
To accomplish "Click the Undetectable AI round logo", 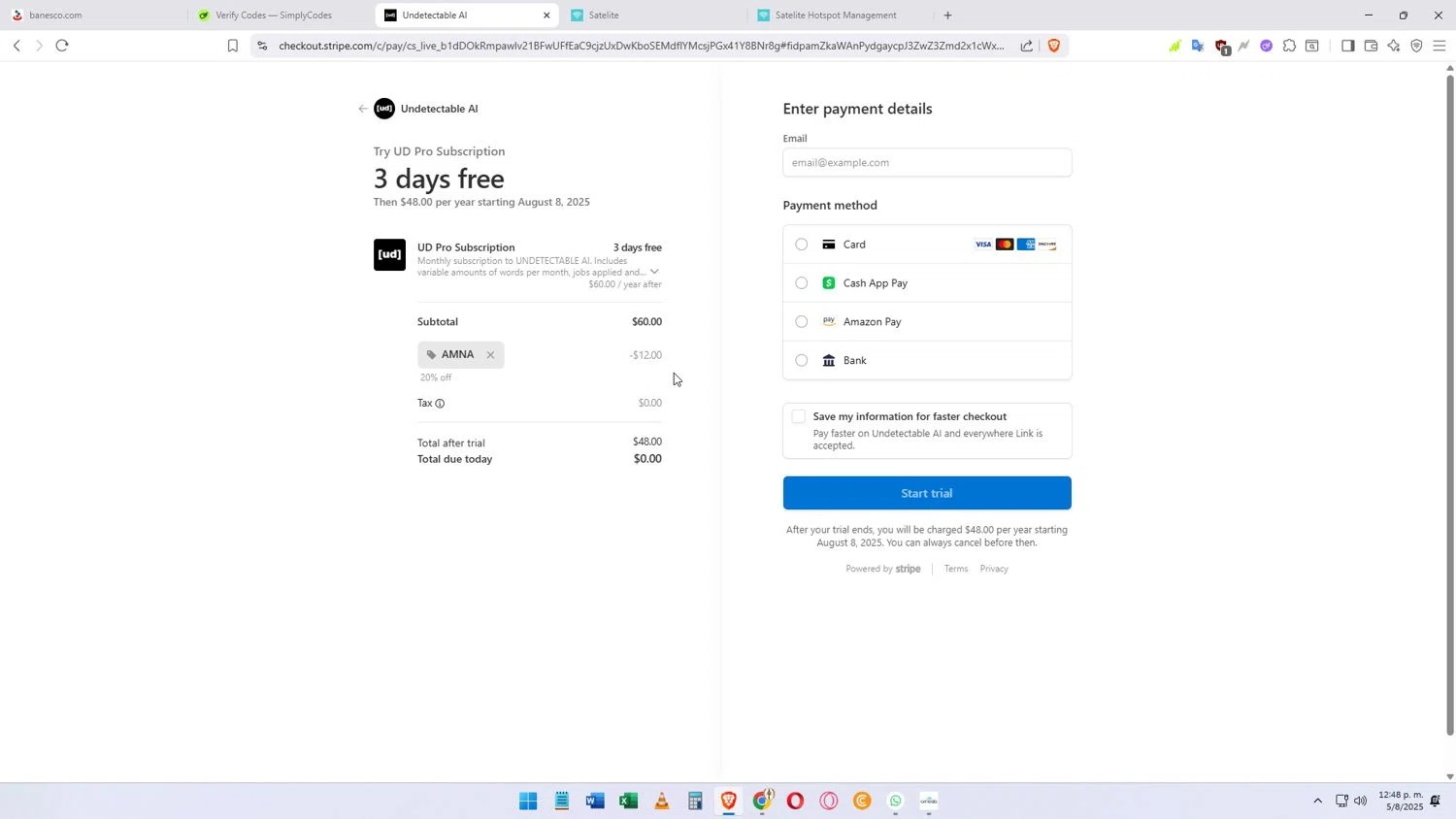I will [384, 109].
